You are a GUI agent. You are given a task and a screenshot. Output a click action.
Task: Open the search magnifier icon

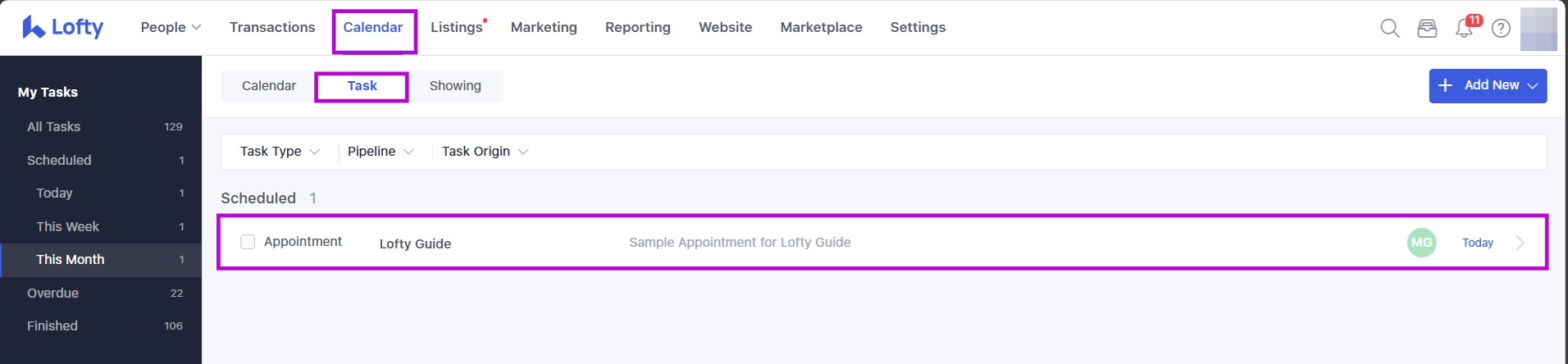click(x=1389, y=28)
